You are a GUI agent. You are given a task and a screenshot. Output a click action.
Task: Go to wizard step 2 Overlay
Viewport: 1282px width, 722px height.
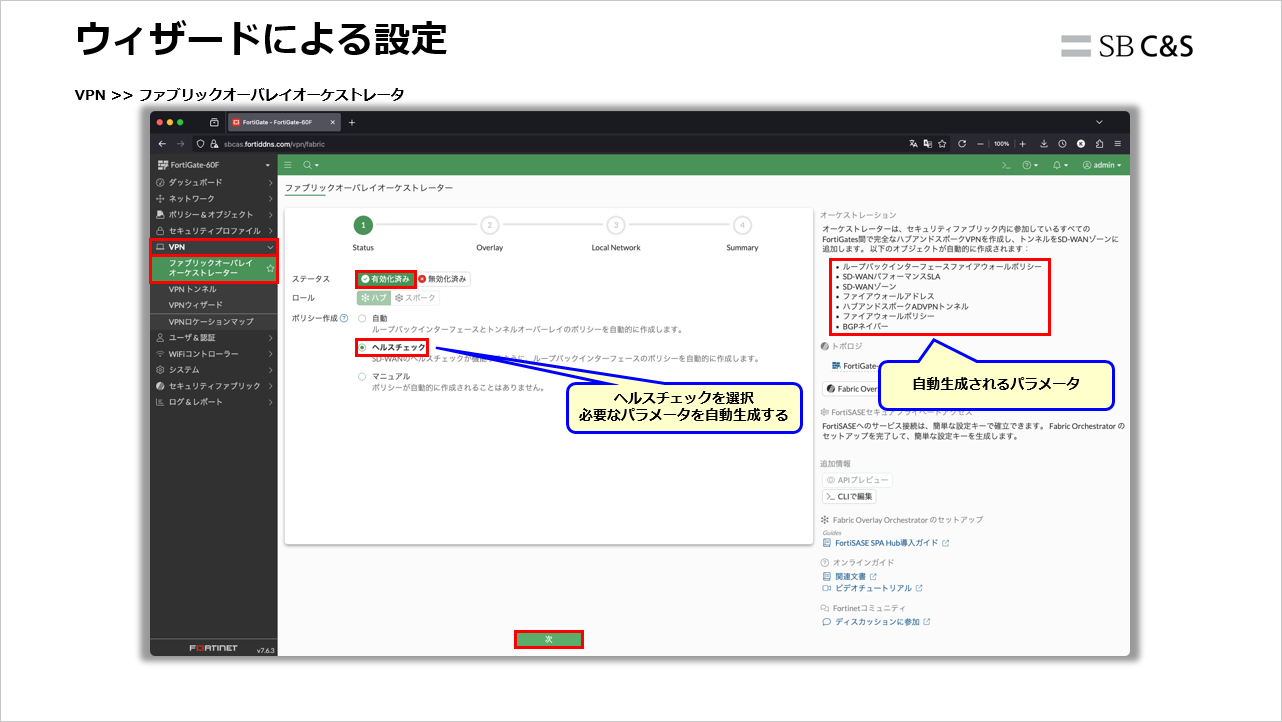click(x=489, y=225)
